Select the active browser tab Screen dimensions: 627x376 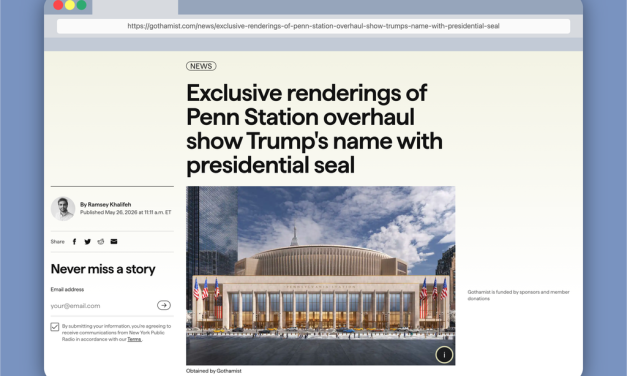[135, 7]
